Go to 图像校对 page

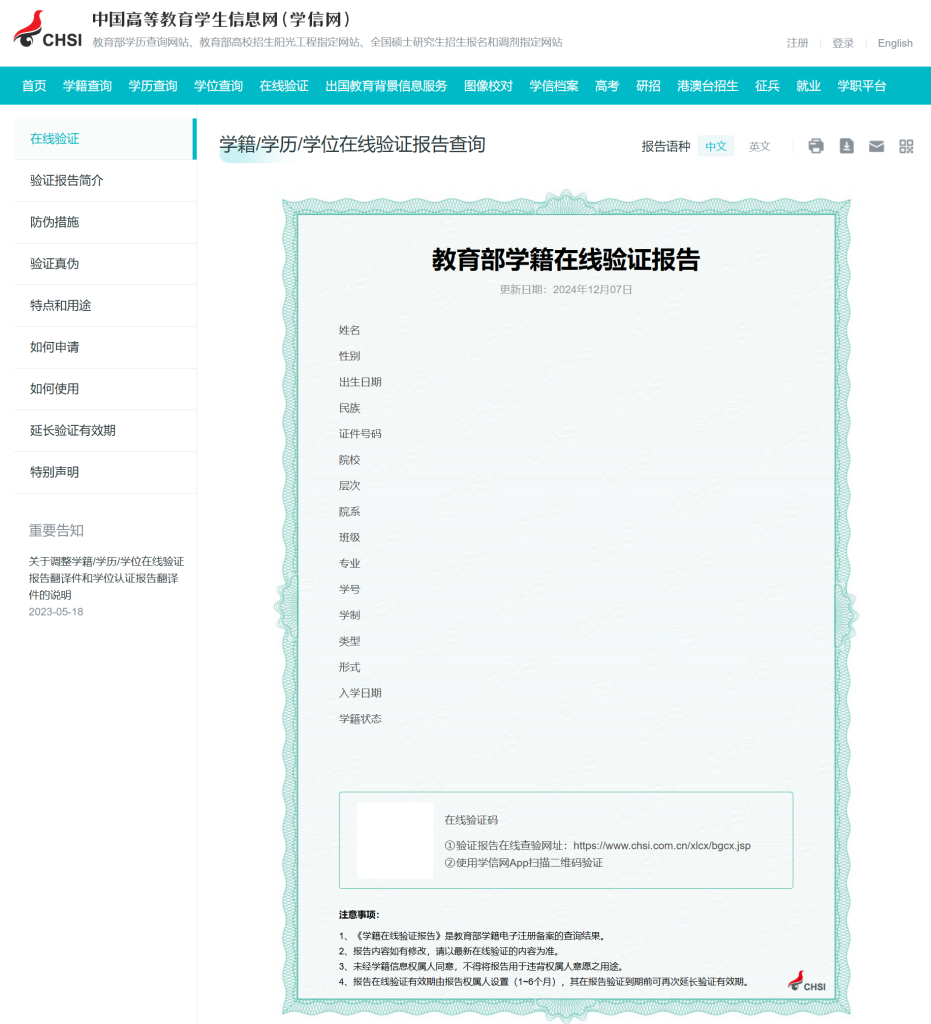pos(488,86)
